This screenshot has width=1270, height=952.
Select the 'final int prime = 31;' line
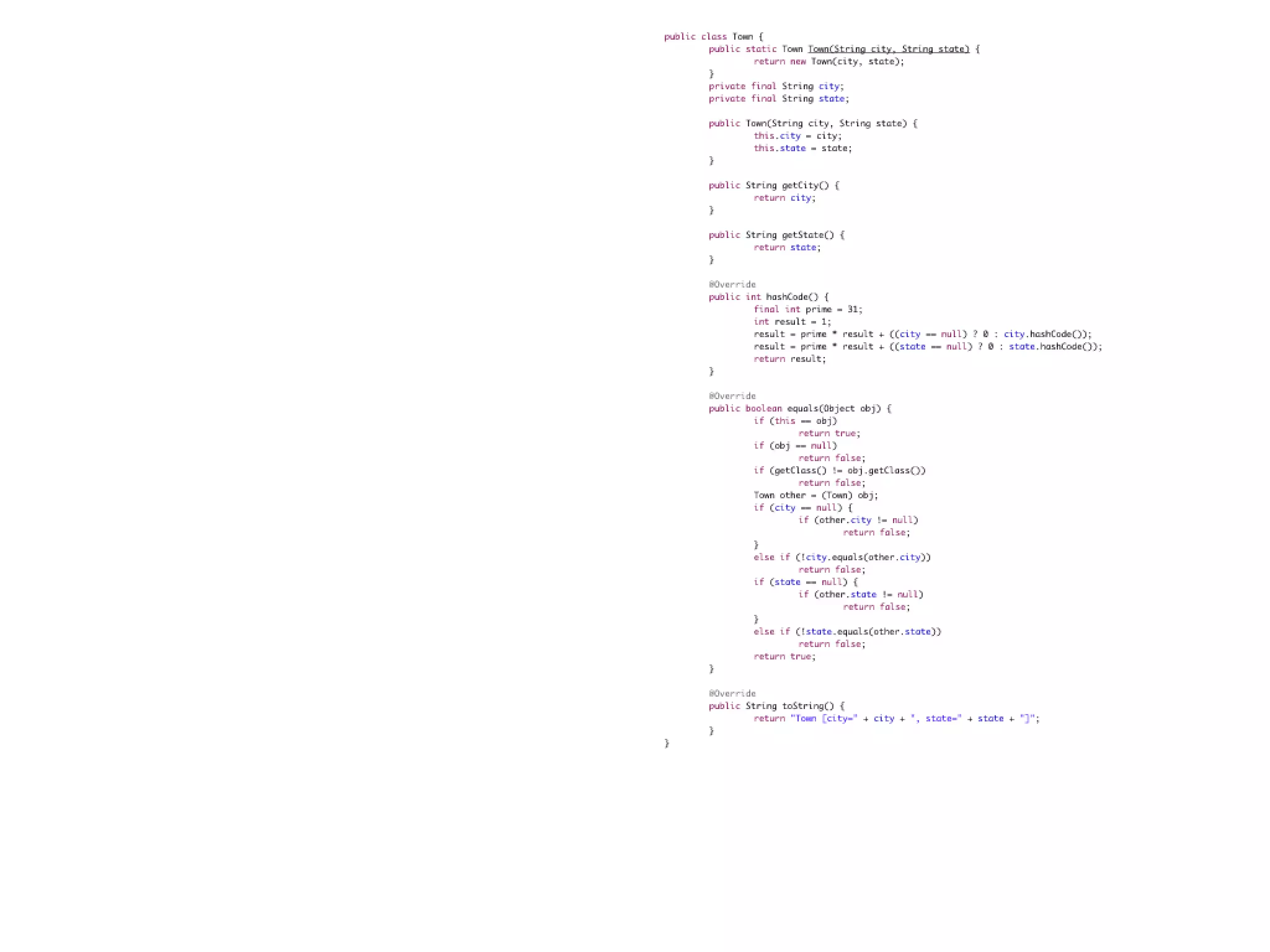coord(808,309)
